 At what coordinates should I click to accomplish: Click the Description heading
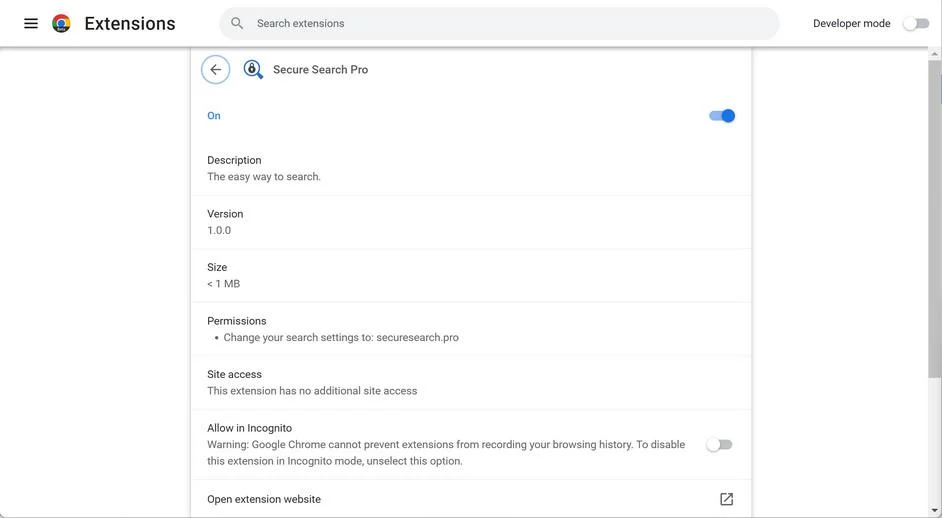coord(234,160)
